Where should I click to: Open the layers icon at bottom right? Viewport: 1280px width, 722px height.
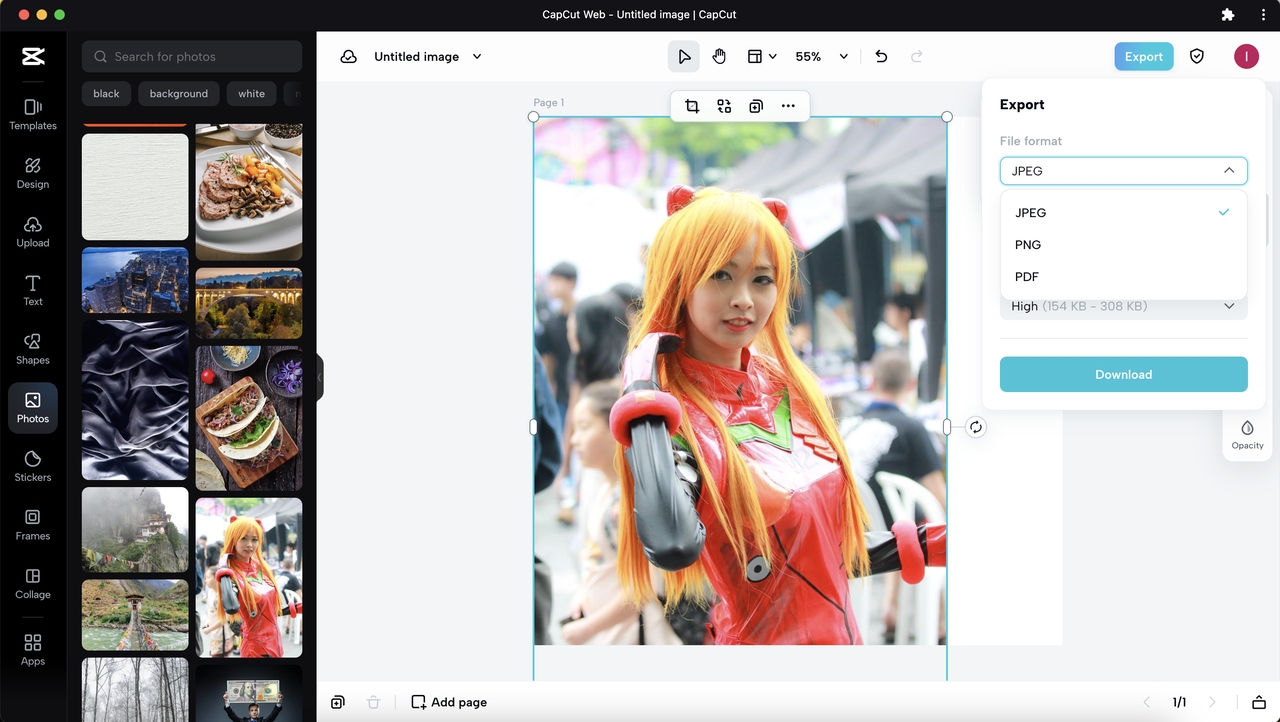(x=1259, y=702)
